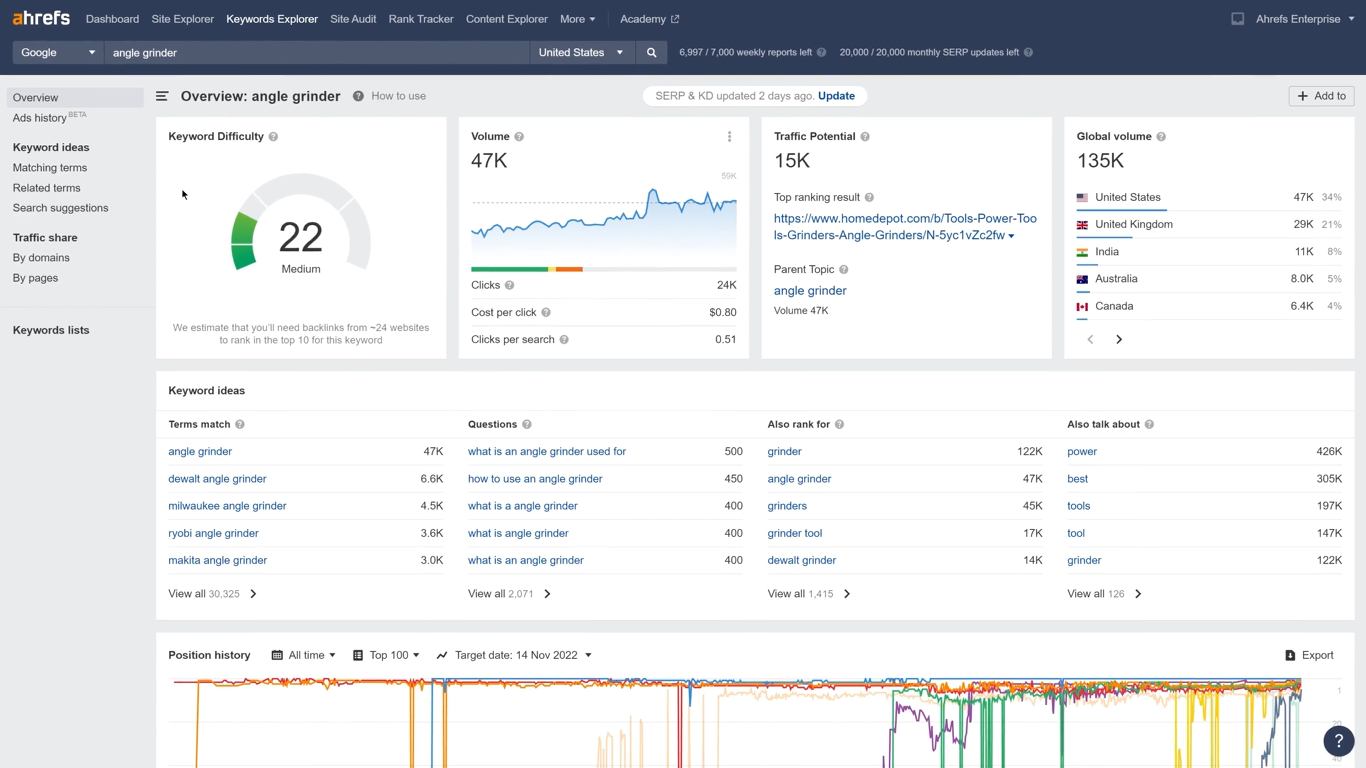Screen dimensions: 1366x768
Task: Open the dewalt angle grinder keyword link
Action: 217,479
